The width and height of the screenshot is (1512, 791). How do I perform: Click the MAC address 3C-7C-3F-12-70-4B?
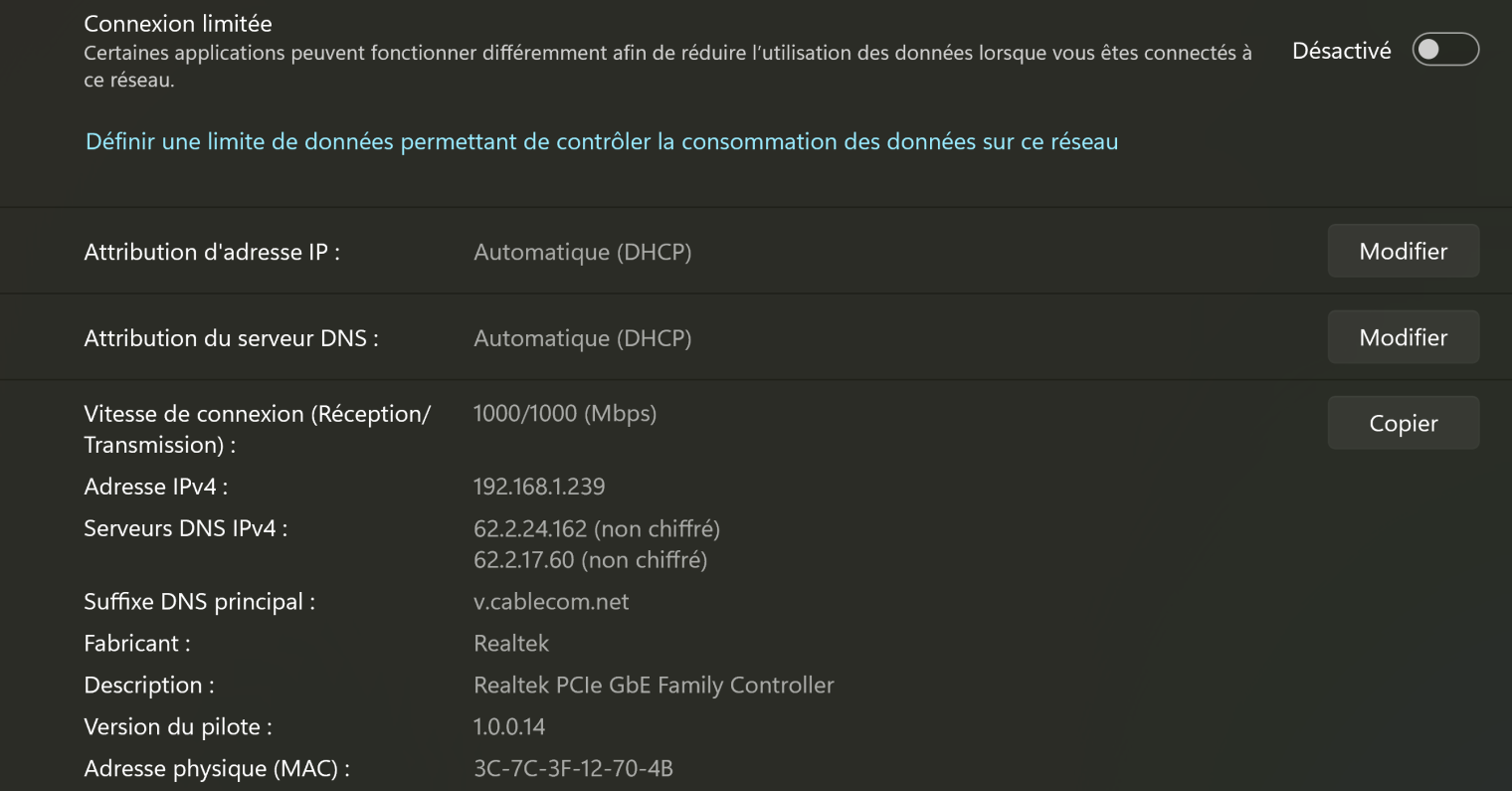pyautogui.click(x=573, y=768)
